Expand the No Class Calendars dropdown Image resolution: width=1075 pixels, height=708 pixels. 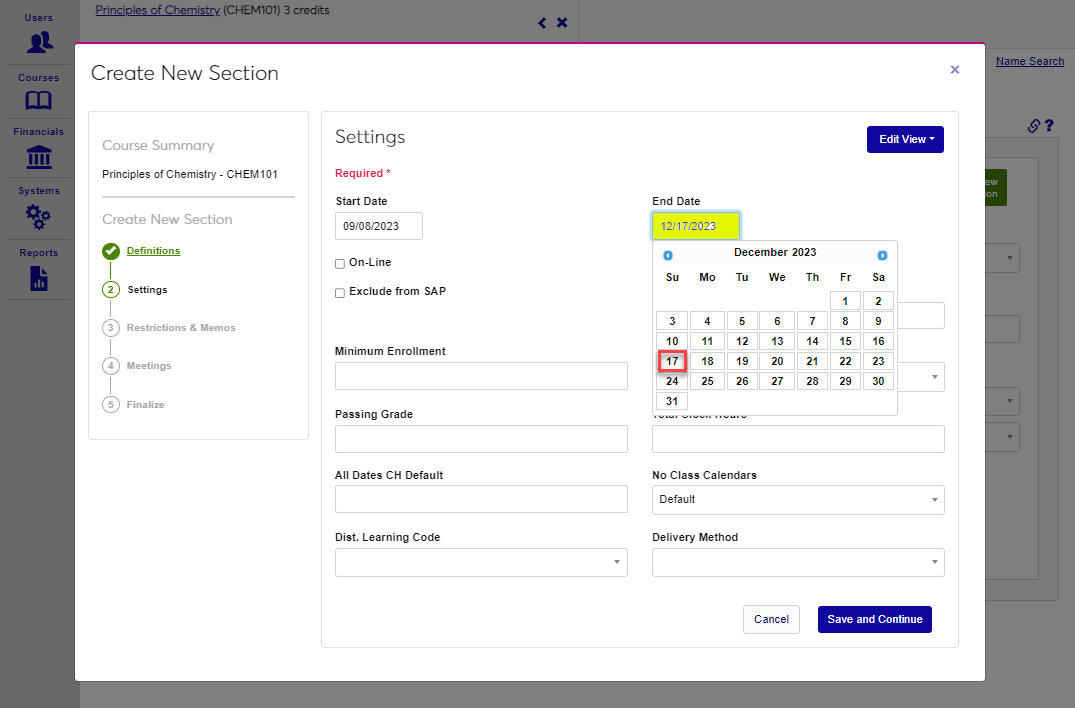(797, 500)
